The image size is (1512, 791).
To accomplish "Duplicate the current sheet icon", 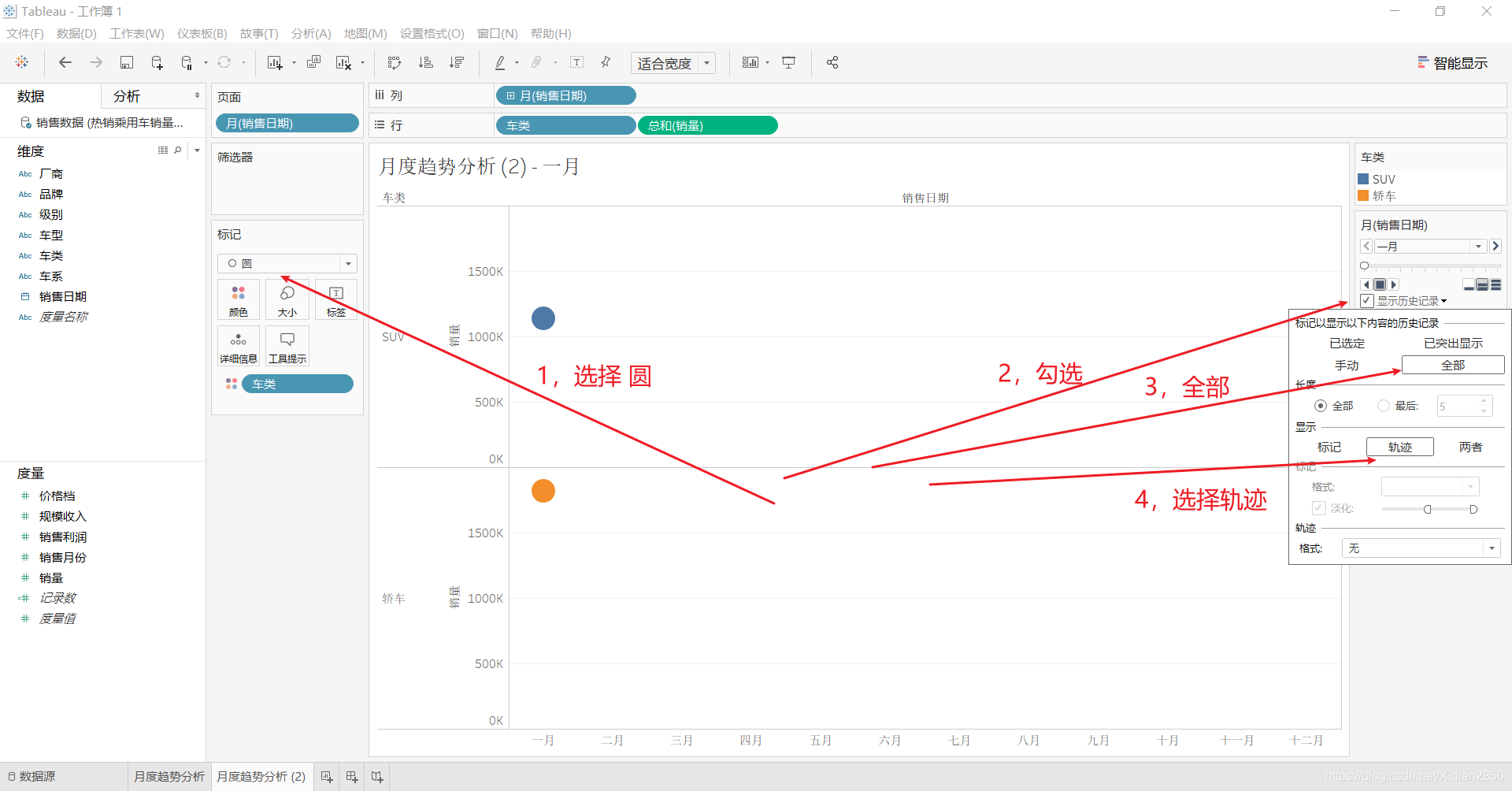I will [x=313, y=62].
